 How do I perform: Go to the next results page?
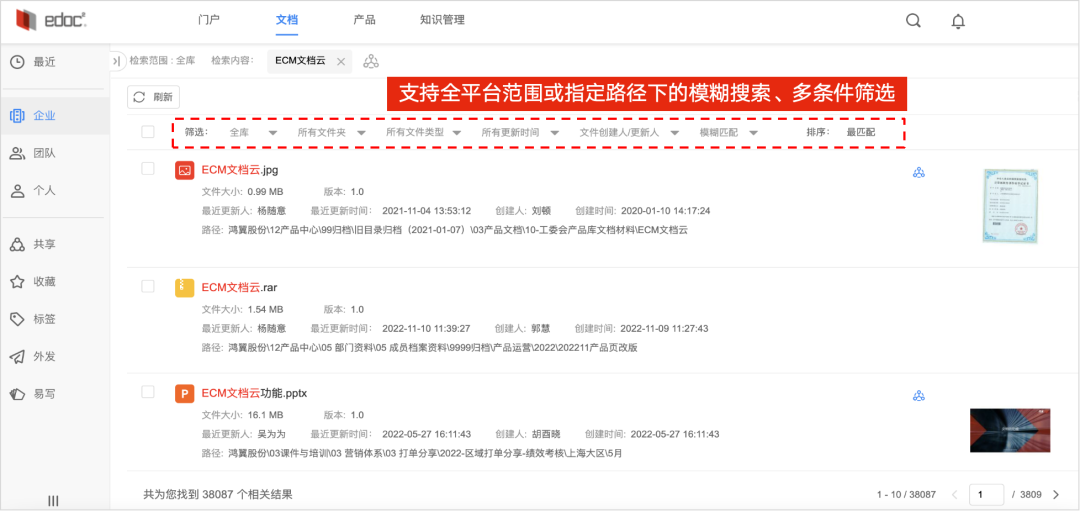1056,494
